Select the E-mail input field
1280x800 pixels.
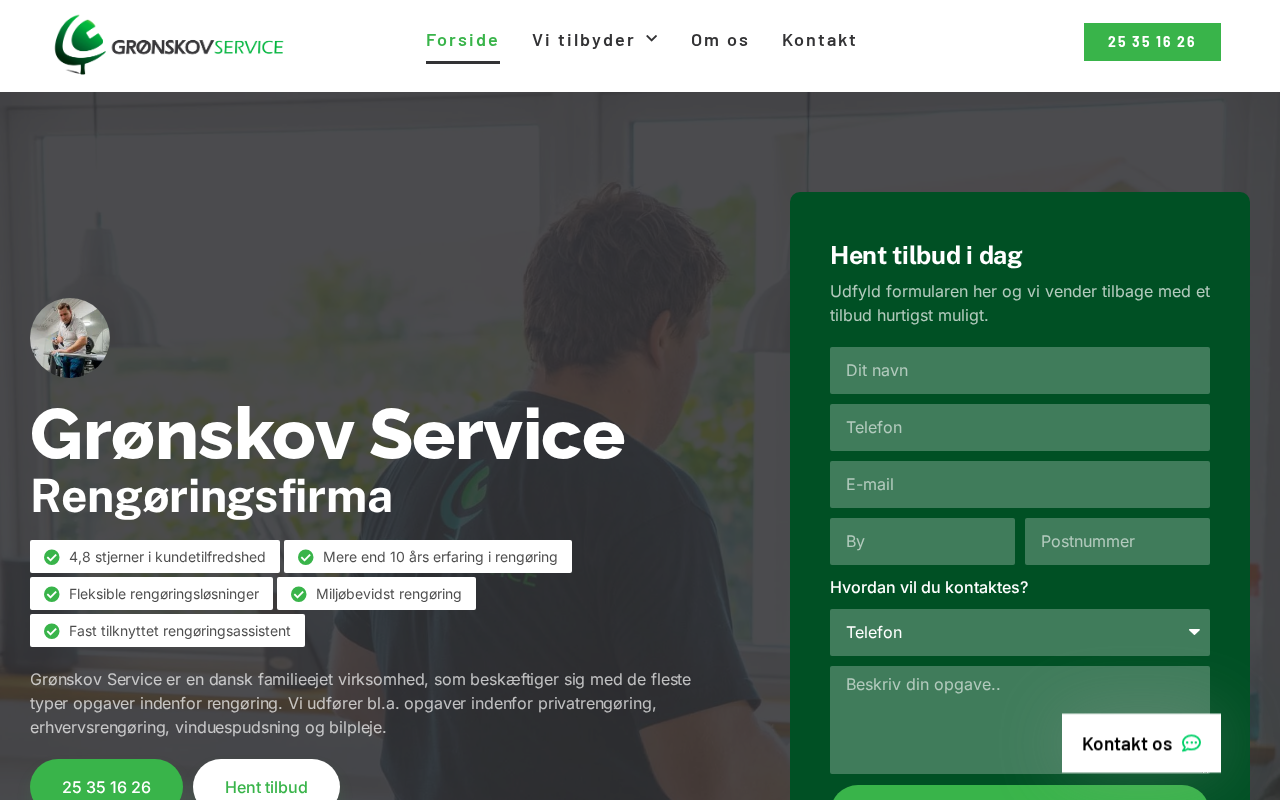1020,484
